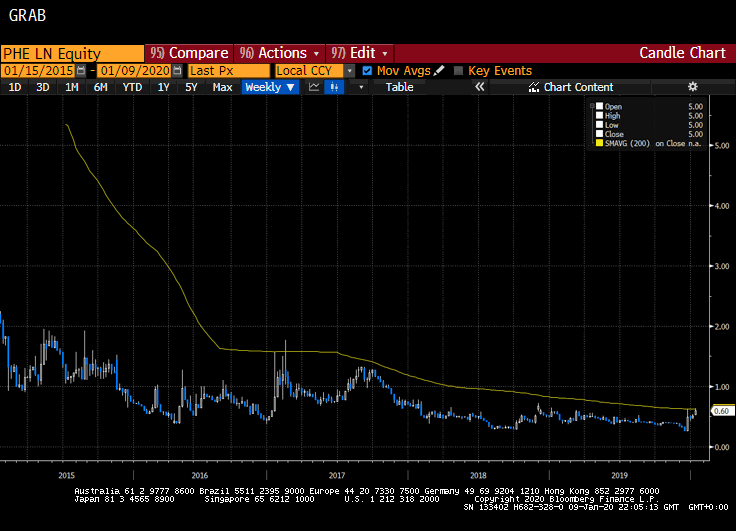Select the 6M range tab
This screenshot has width=736, height=531.
[x=100, y=87]
